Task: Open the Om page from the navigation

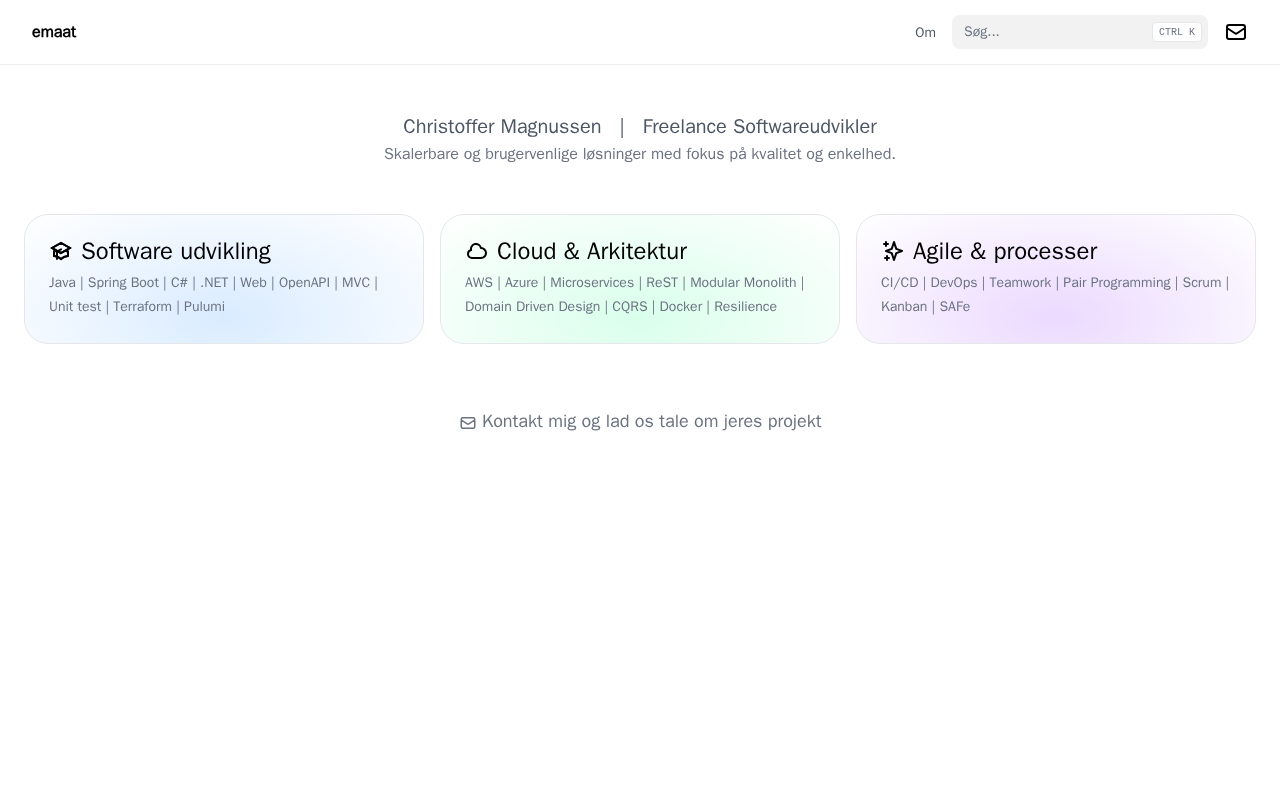Action: coord(925,33)
